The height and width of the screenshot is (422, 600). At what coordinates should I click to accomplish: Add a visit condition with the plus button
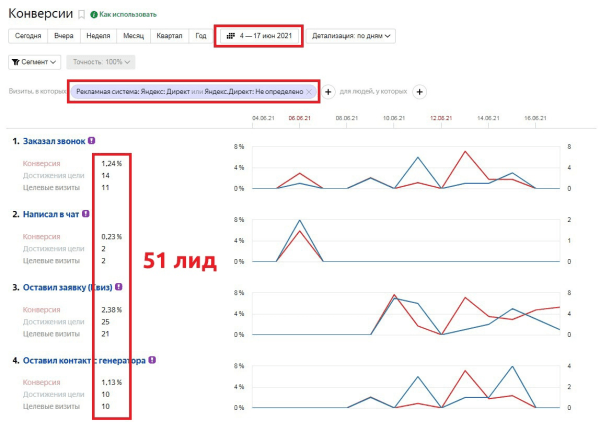tap(329, 92)
